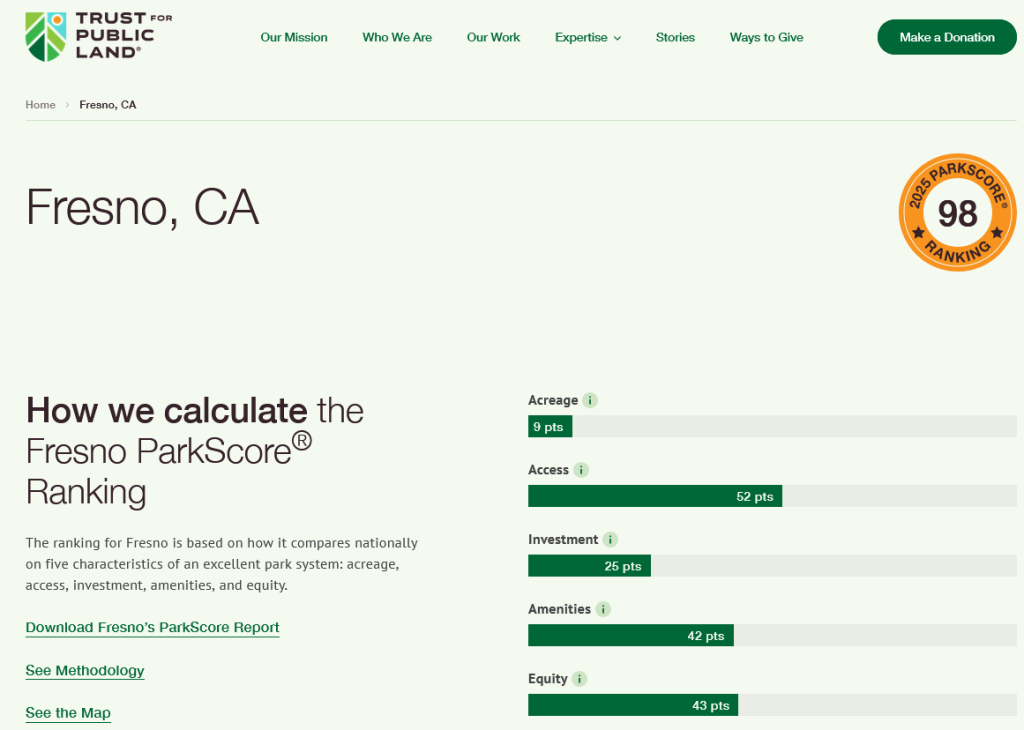Select the Fresno, CA page heading
The image size is (1024, 730).
click(142, 208)
